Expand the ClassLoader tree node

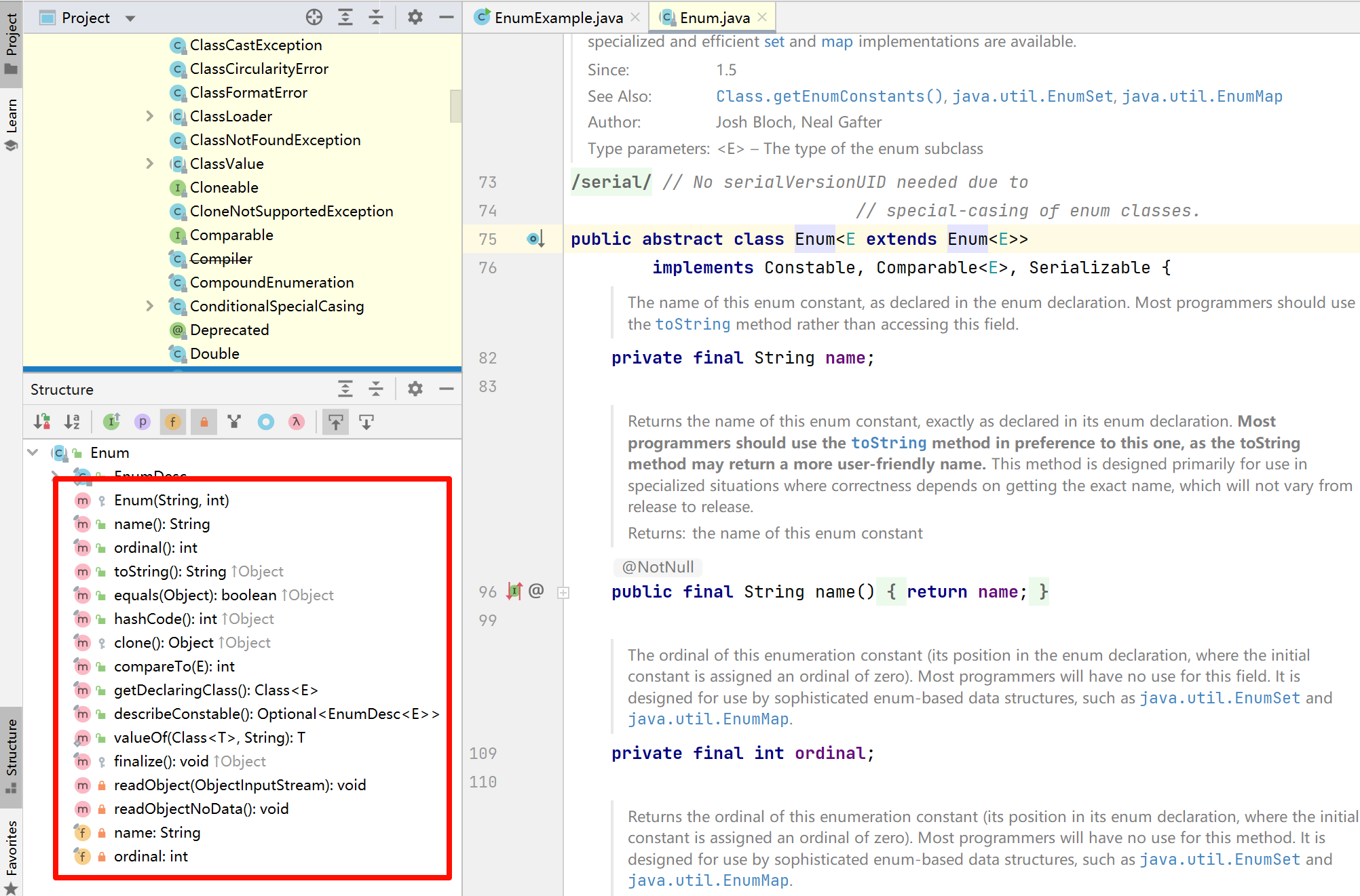click(x=149, y=116)
